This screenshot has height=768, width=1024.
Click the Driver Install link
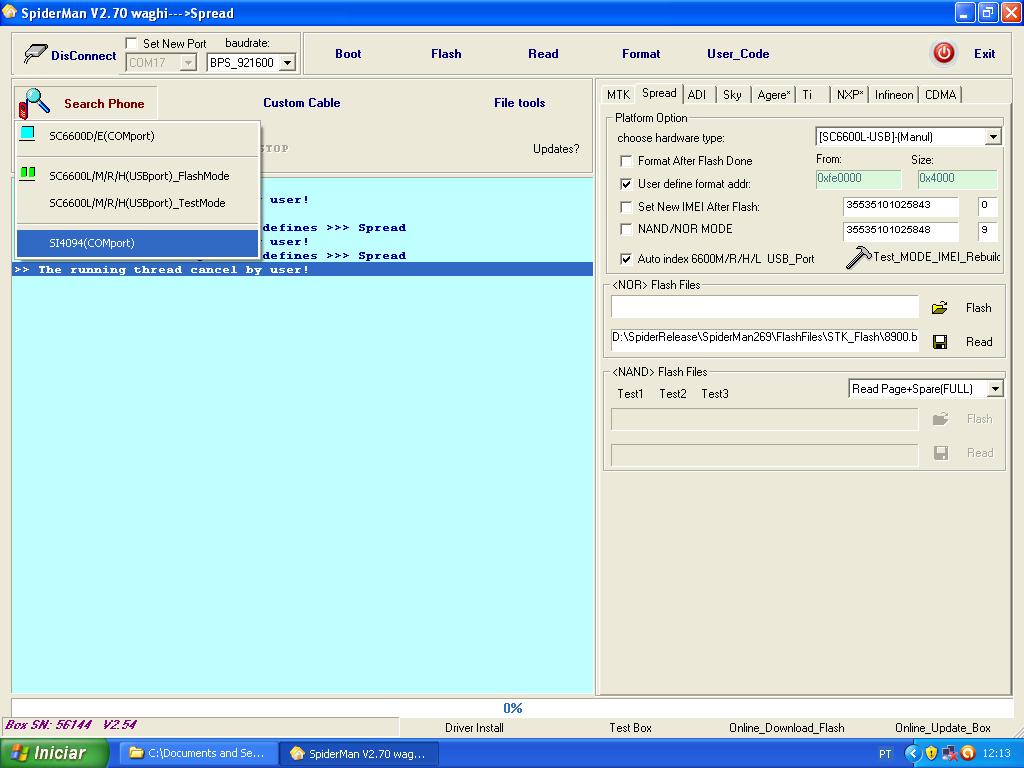(x=474, y=728)
